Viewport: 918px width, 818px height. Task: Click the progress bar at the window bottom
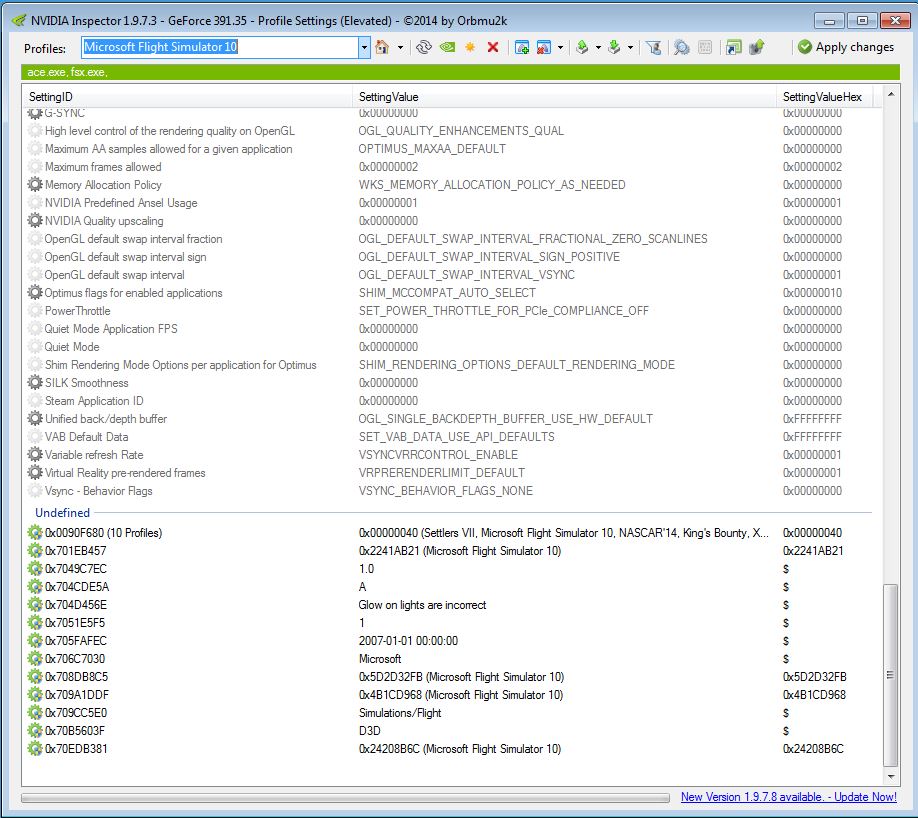tap(345, 798)
